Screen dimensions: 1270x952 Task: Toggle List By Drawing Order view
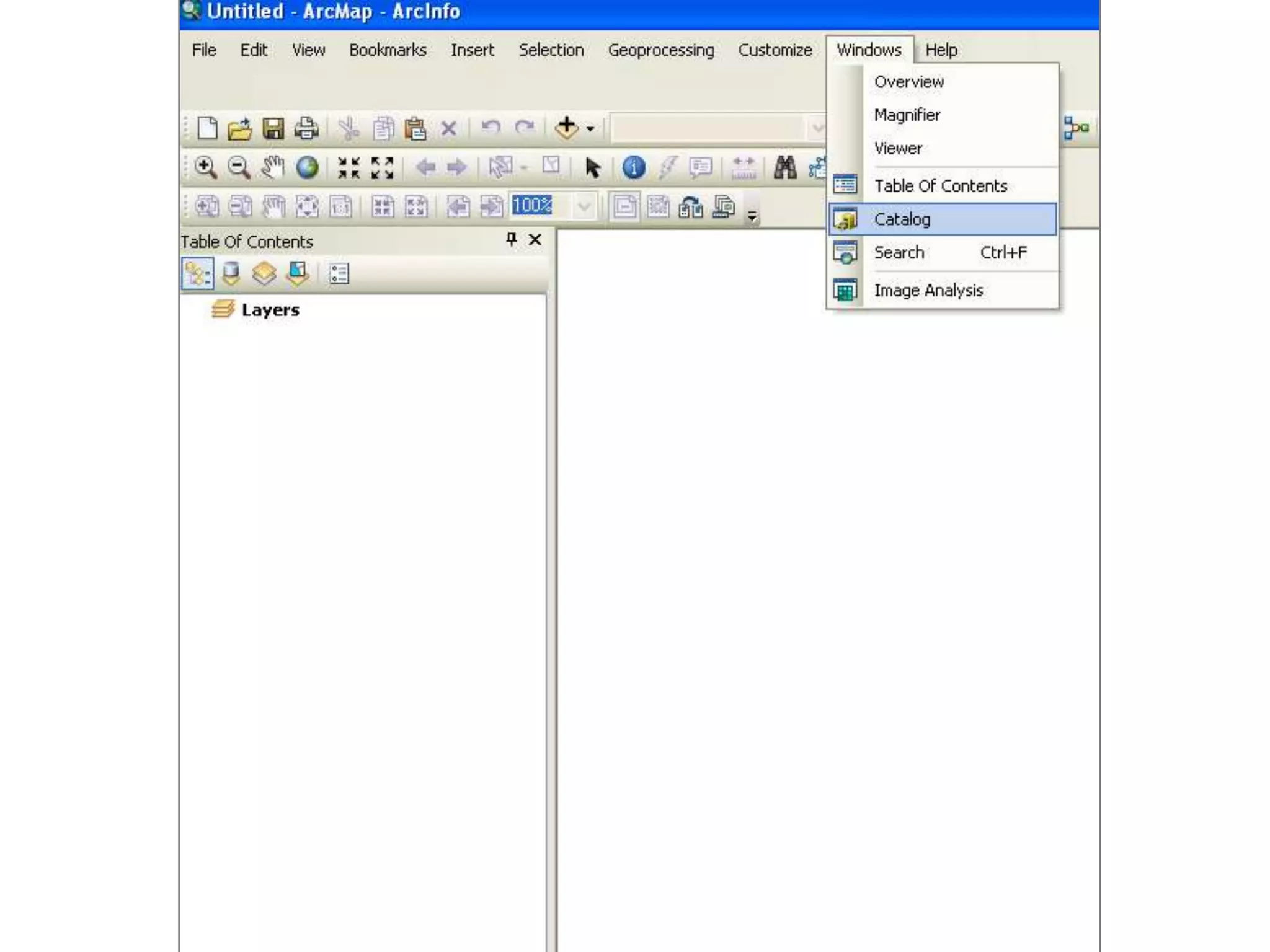(x=197, y=273)
